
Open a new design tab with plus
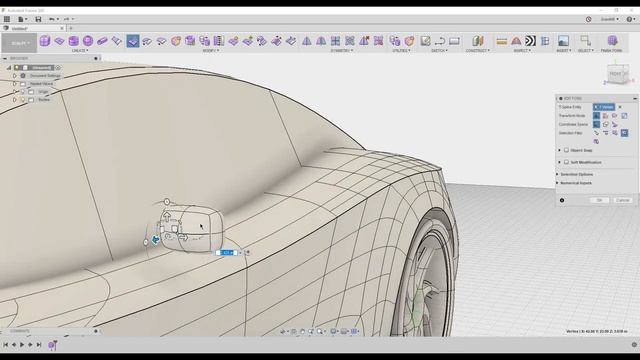click(71, 28)
